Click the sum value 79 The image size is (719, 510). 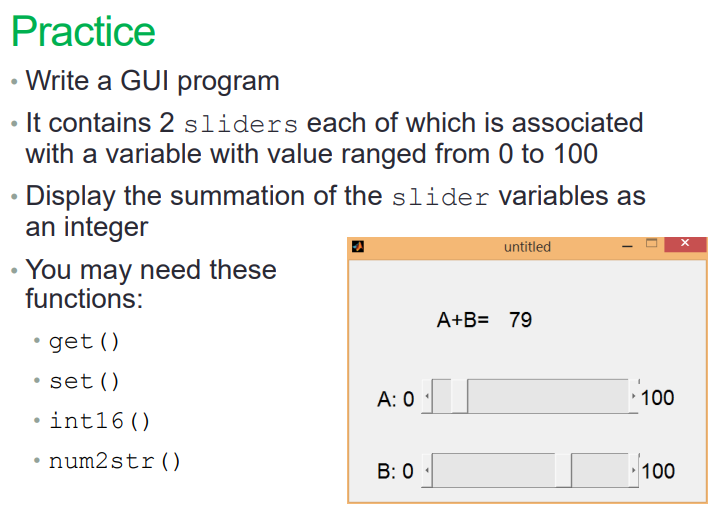520,320
